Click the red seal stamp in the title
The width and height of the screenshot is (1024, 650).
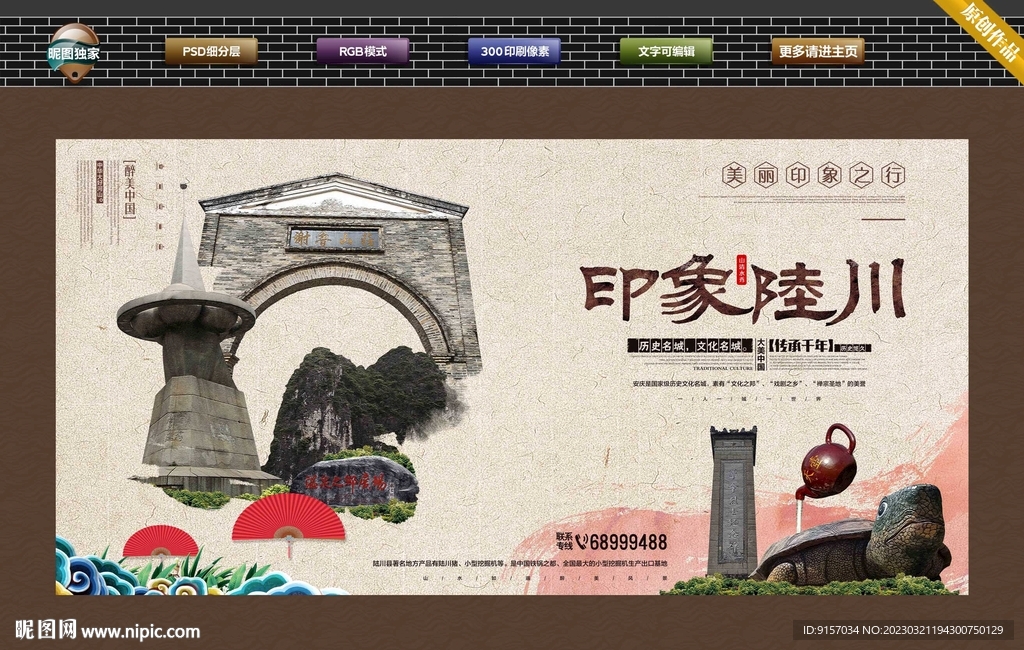coord(741,270)
